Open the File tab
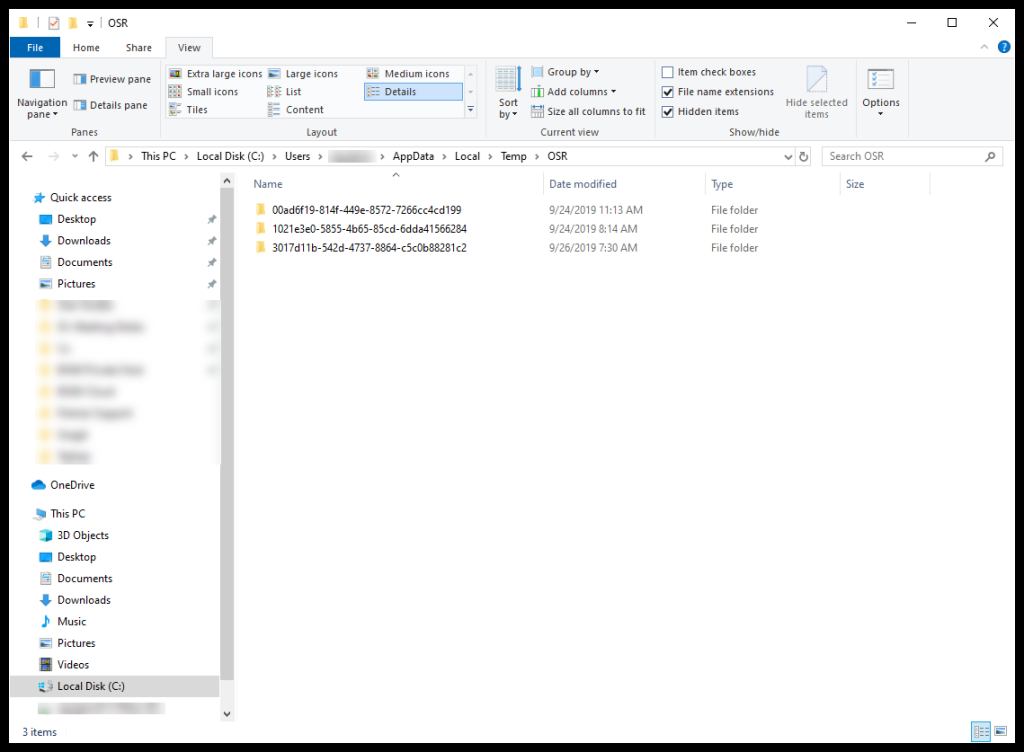Screen dimensions: 1024x752 35,47
